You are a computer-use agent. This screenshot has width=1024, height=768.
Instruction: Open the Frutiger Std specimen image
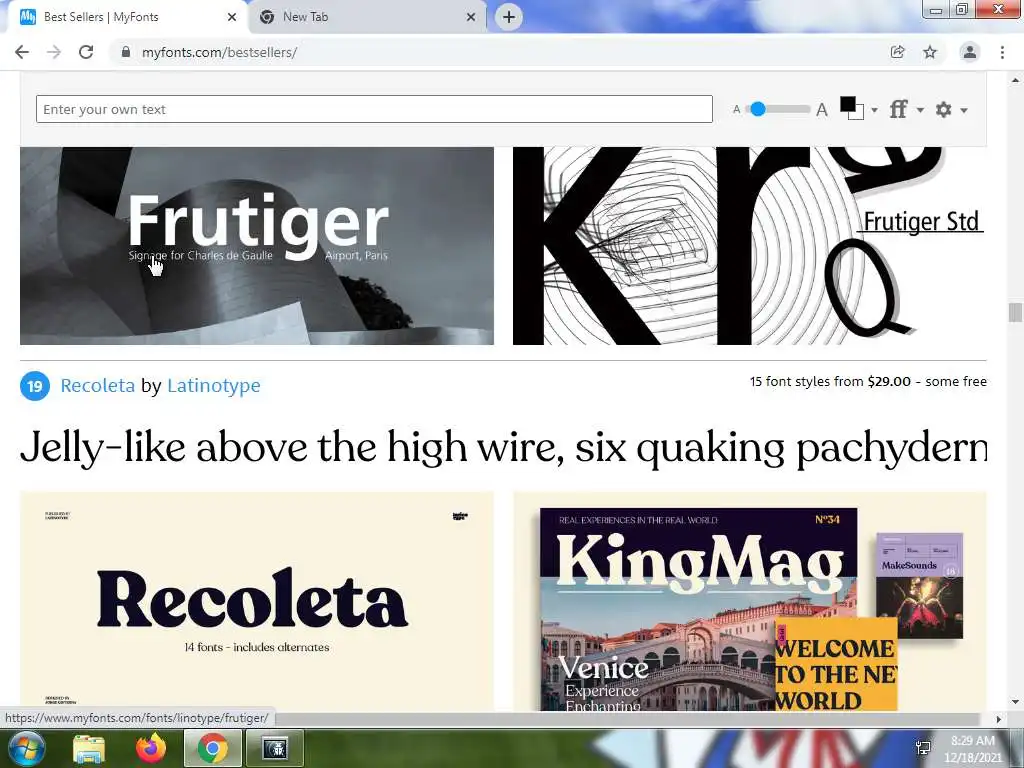(x=750, y=246)
